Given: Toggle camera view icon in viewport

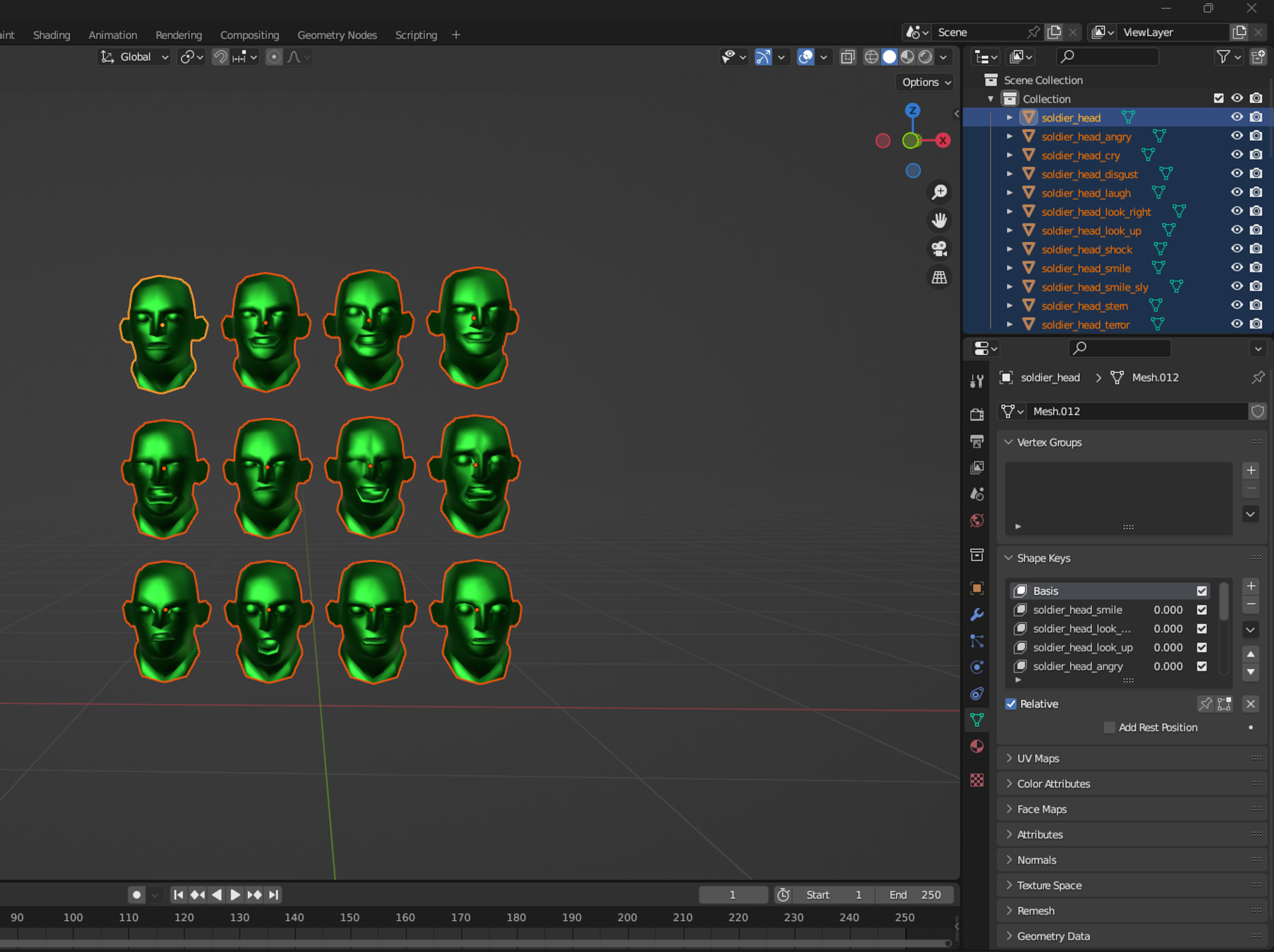Looking at the screenshot, I should [x=940, y=249].
